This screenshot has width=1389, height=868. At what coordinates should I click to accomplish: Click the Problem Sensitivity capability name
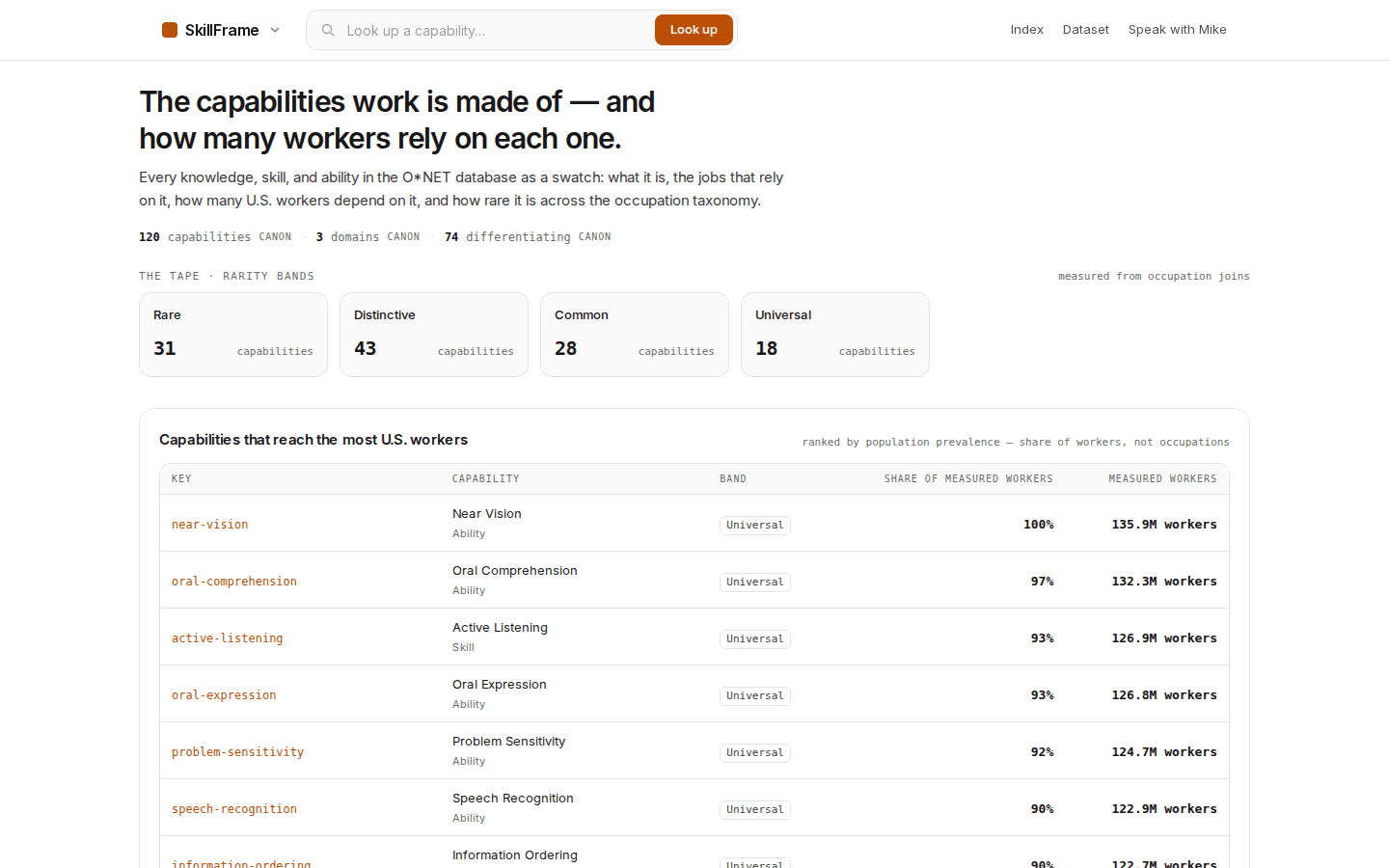509,742
